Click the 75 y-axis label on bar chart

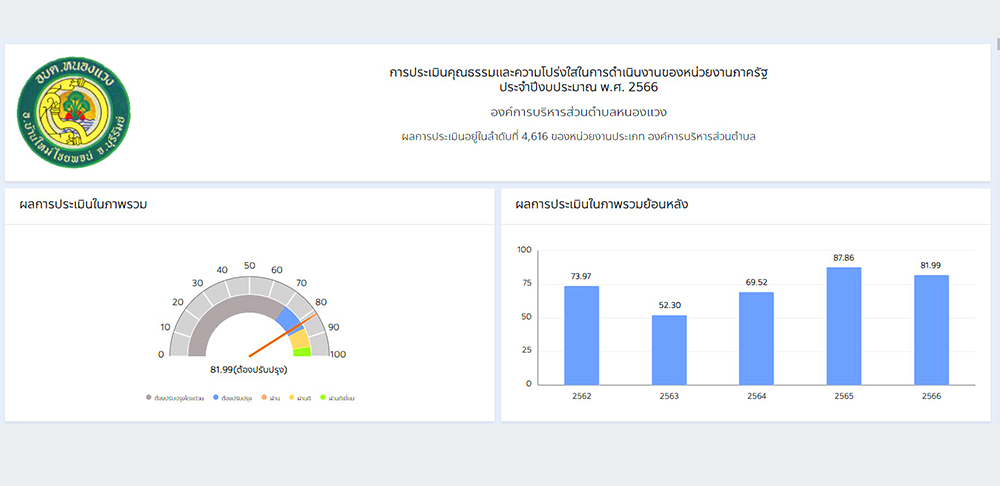(x=526, y=284)
